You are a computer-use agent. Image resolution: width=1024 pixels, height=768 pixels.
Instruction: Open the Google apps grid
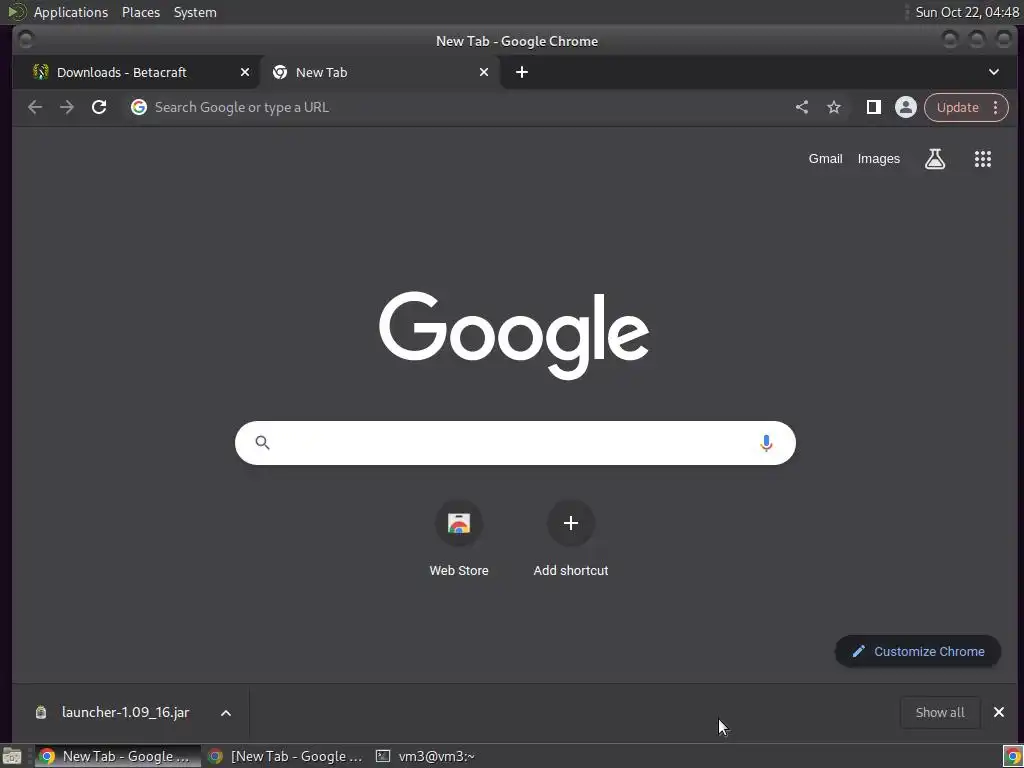point(983,159)
